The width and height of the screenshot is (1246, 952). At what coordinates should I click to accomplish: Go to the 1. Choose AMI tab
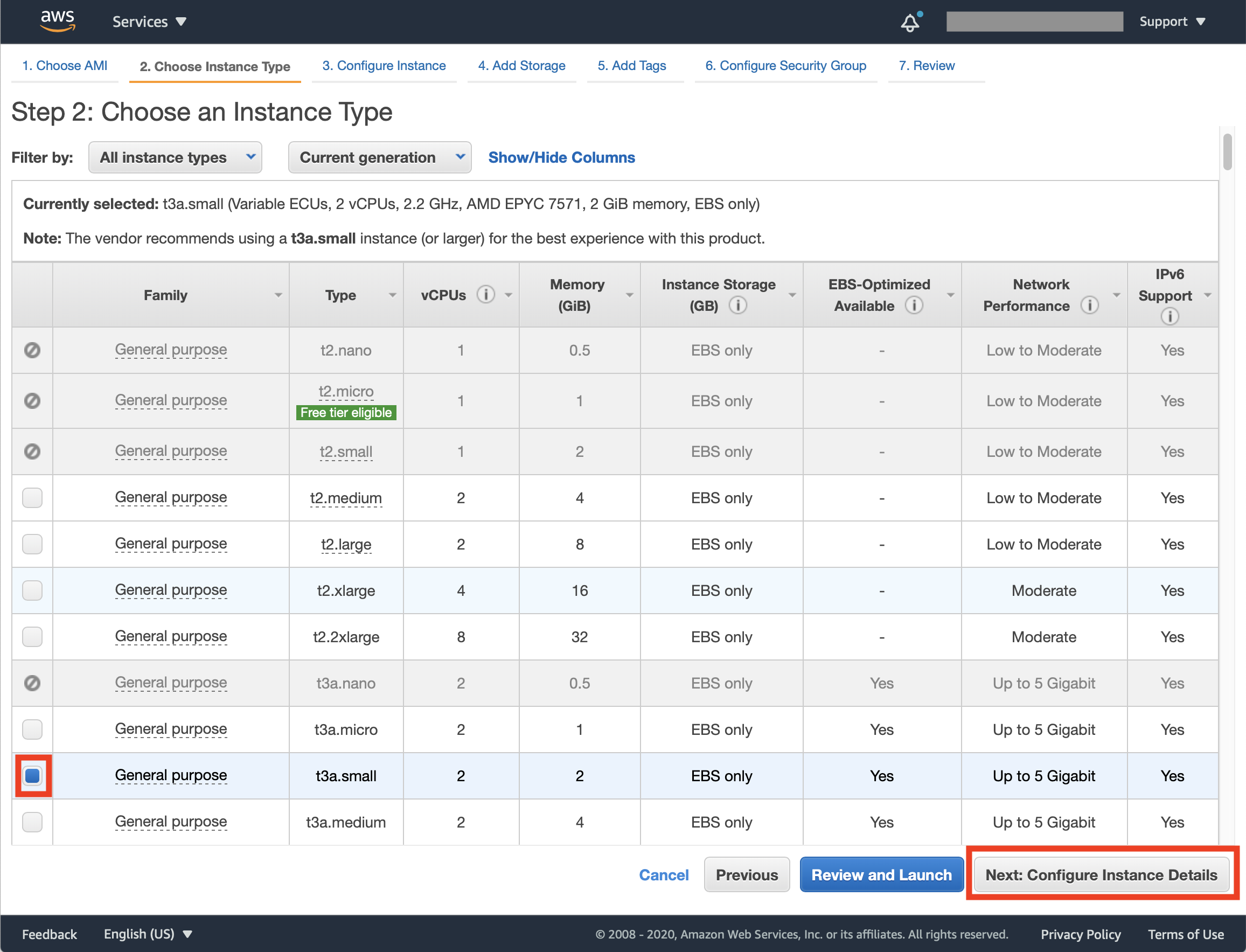tap(65, 66)
